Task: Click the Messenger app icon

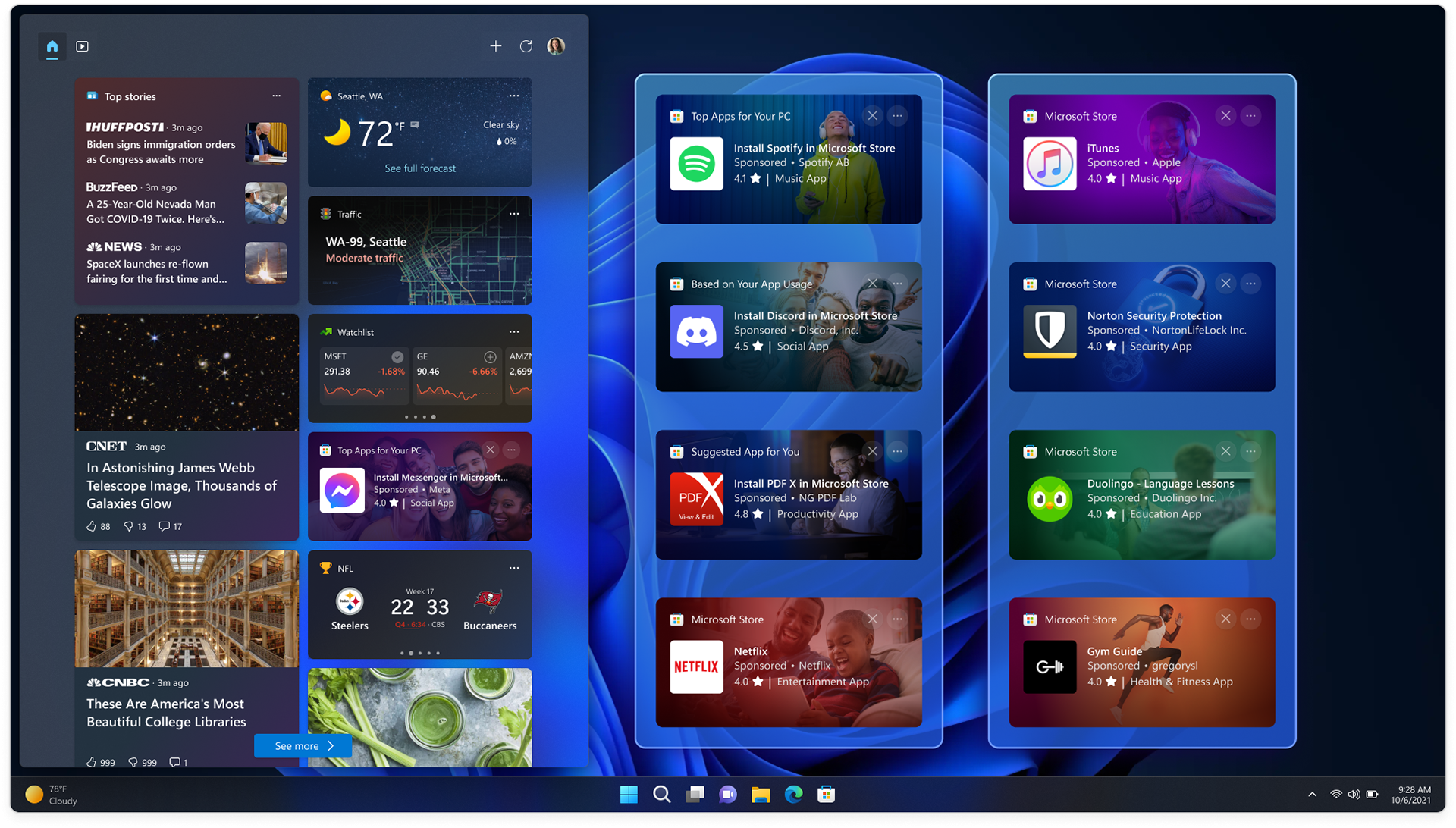Action: (342, 491)
